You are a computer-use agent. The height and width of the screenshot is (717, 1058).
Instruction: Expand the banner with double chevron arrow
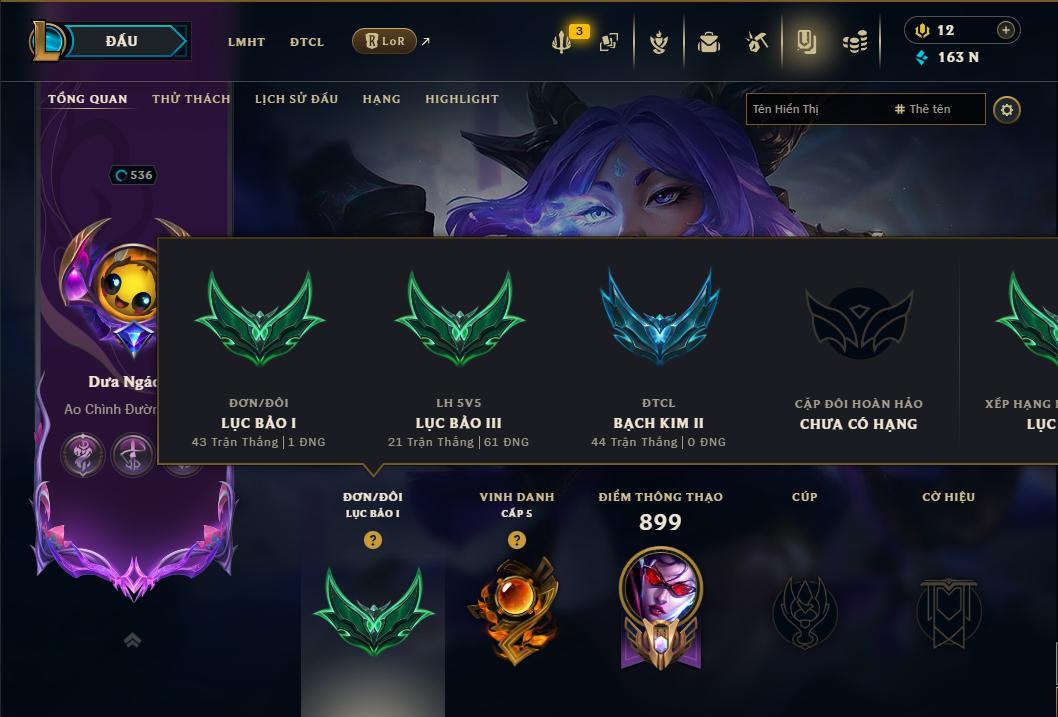[133, 640]
